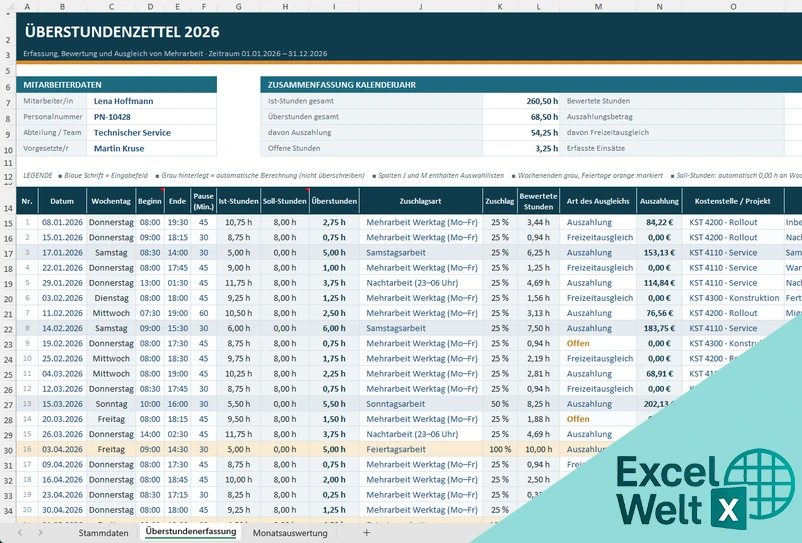
Task: Select Ende time 01:30
Action: point(177,283)
